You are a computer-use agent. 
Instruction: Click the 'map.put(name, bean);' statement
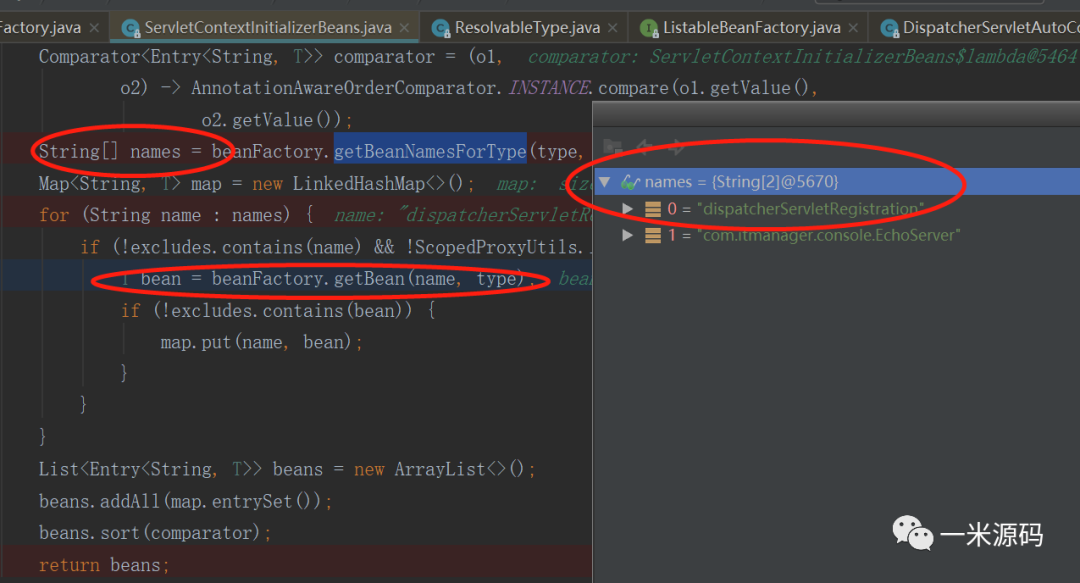coord(262,342)
